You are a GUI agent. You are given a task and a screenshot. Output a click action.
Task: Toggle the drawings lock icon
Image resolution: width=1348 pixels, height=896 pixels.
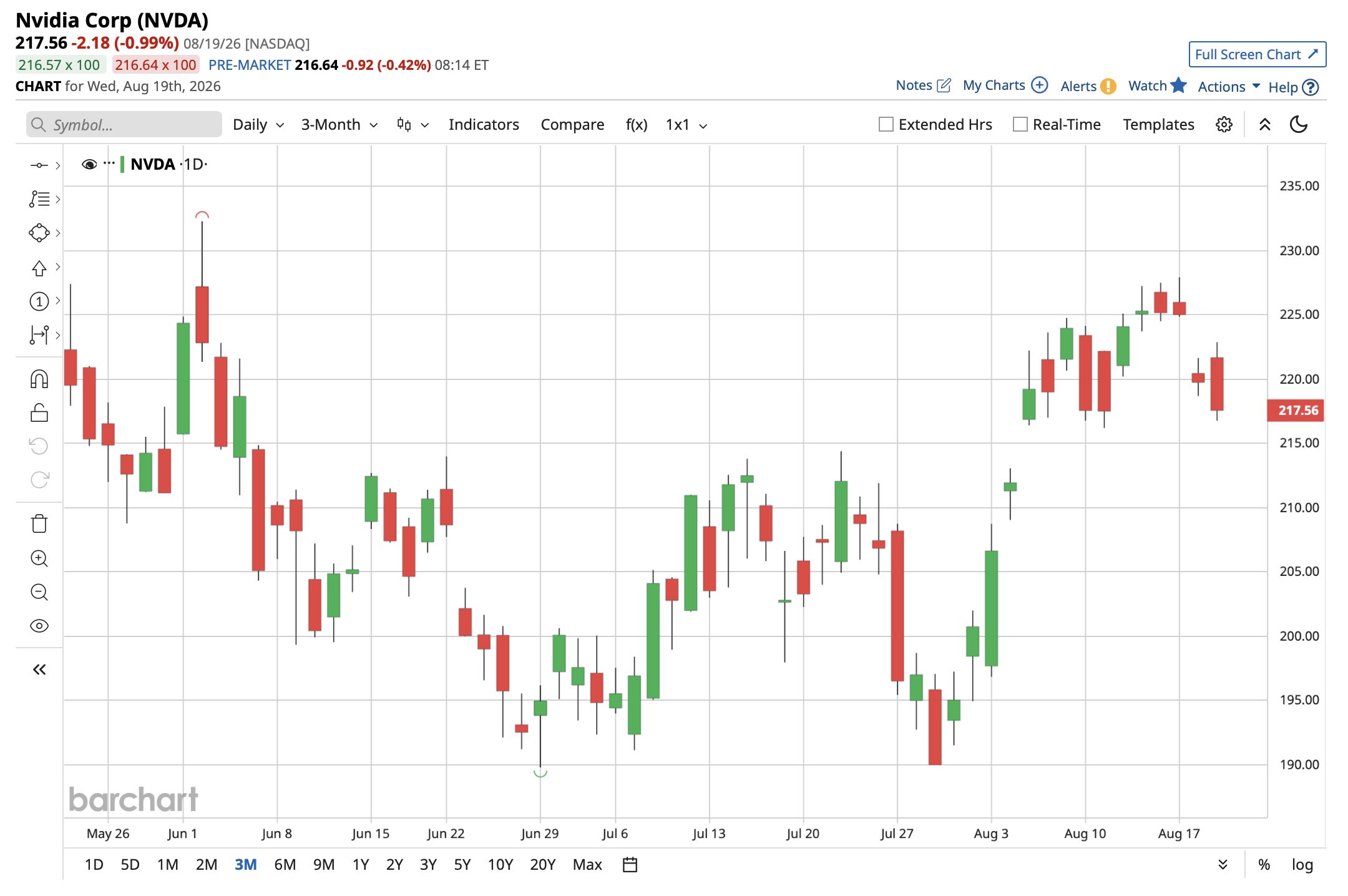point(39,412)
